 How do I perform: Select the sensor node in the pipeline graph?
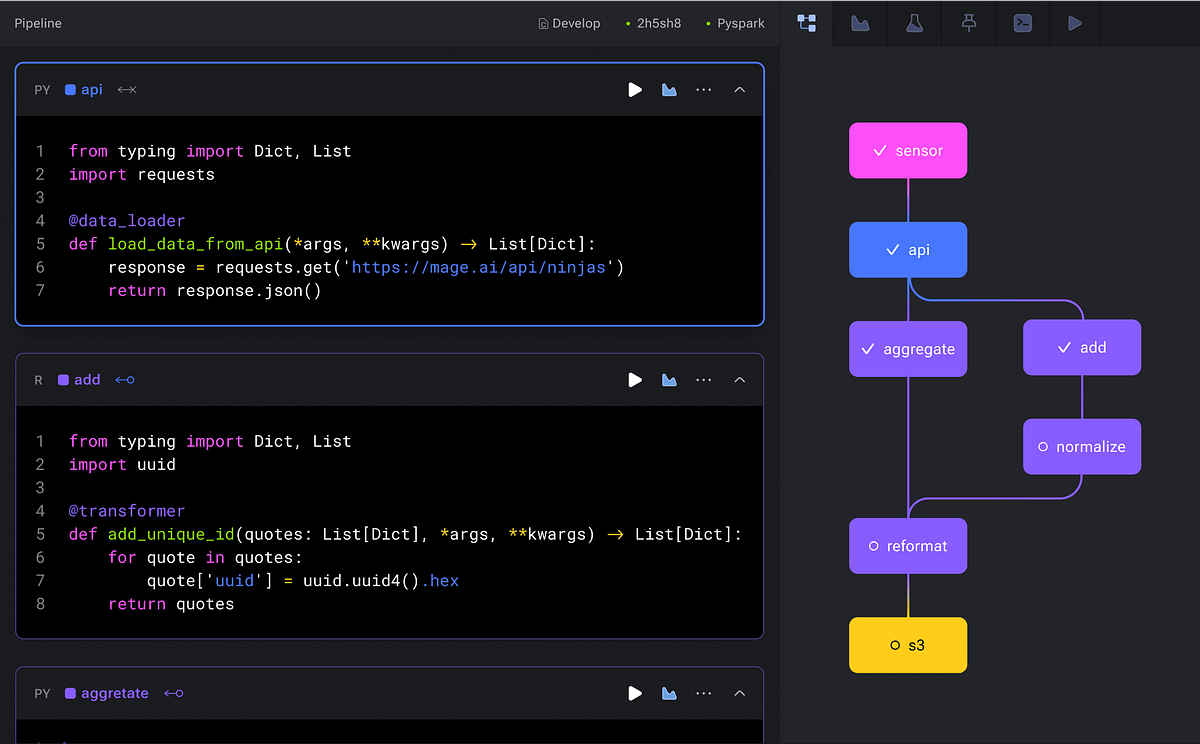908,150
